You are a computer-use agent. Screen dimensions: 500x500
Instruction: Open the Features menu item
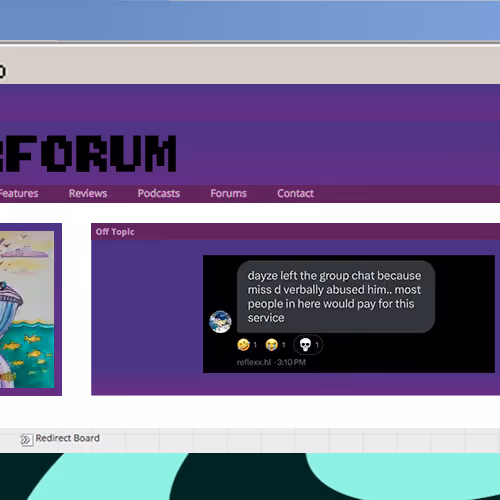coord(19,193)
